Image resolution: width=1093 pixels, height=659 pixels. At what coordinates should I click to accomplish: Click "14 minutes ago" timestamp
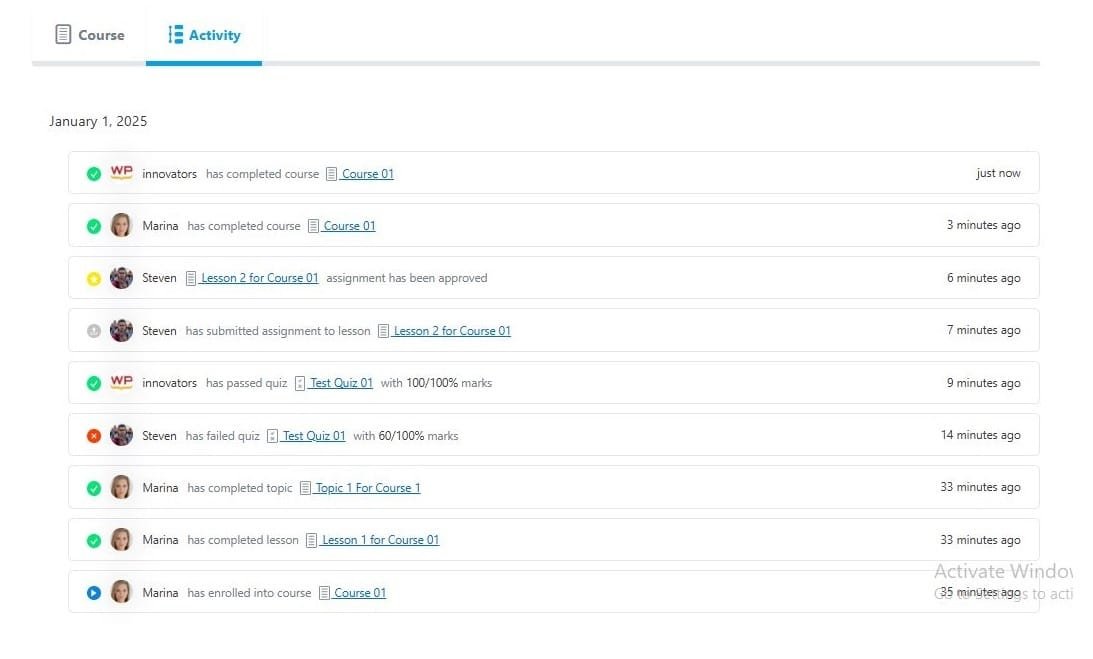(981, 434)
